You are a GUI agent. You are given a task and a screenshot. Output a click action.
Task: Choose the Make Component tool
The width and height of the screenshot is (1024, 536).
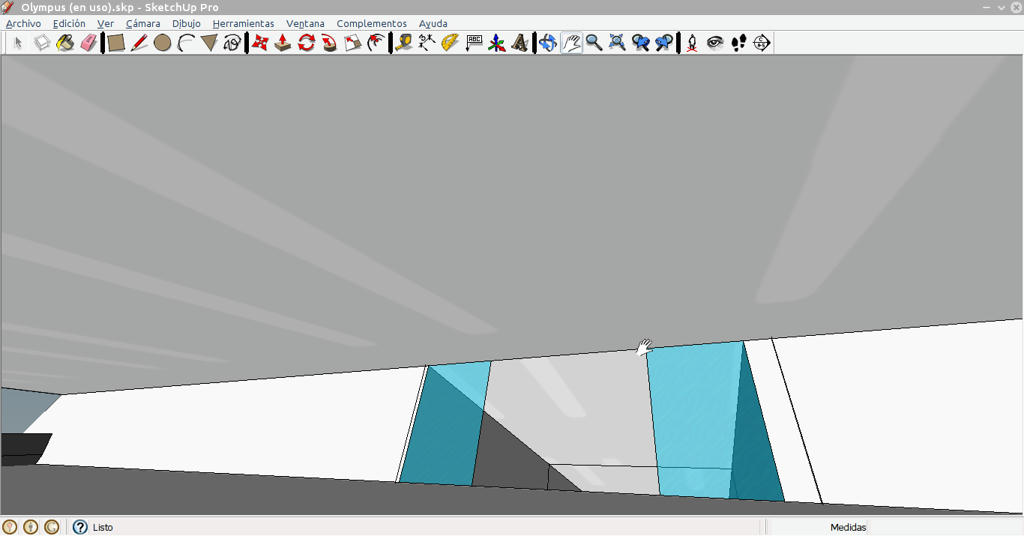(x=42, y=43)
